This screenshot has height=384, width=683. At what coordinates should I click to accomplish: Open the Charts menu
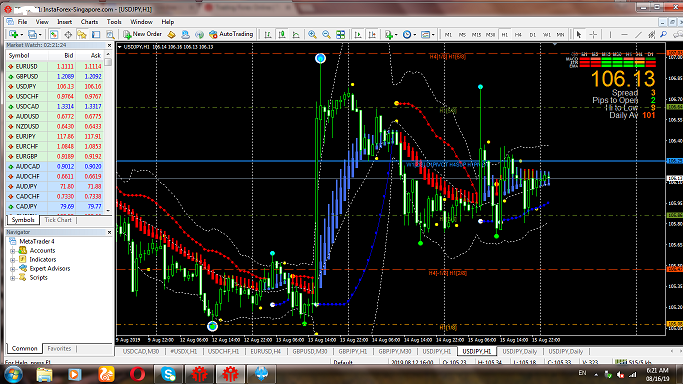tap(89, 22)
